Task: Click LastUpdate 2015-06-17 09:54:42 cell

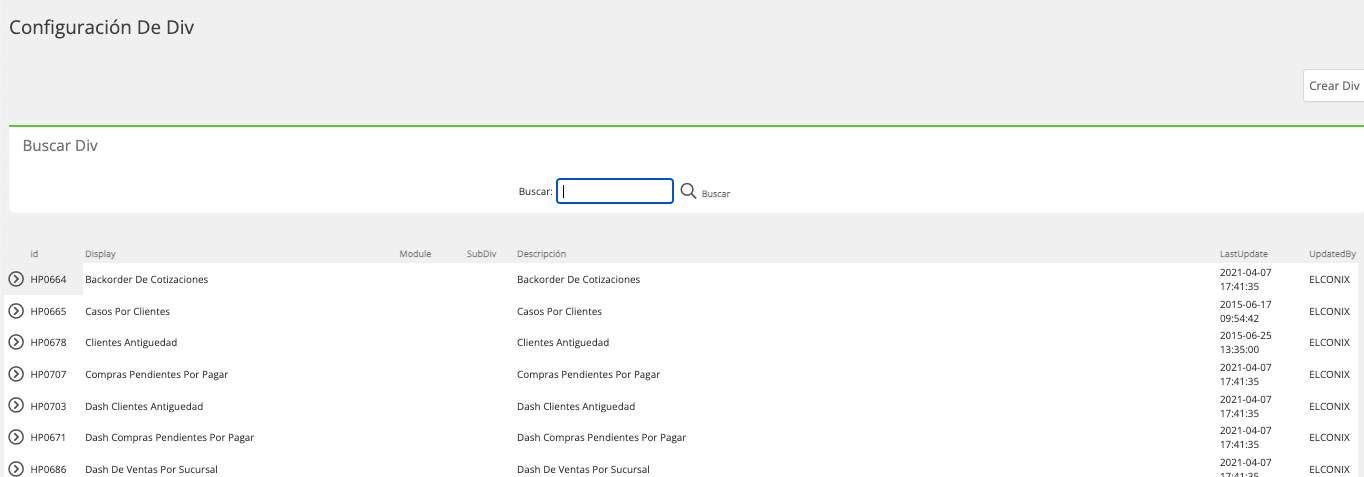Action: click(1245, 311)
